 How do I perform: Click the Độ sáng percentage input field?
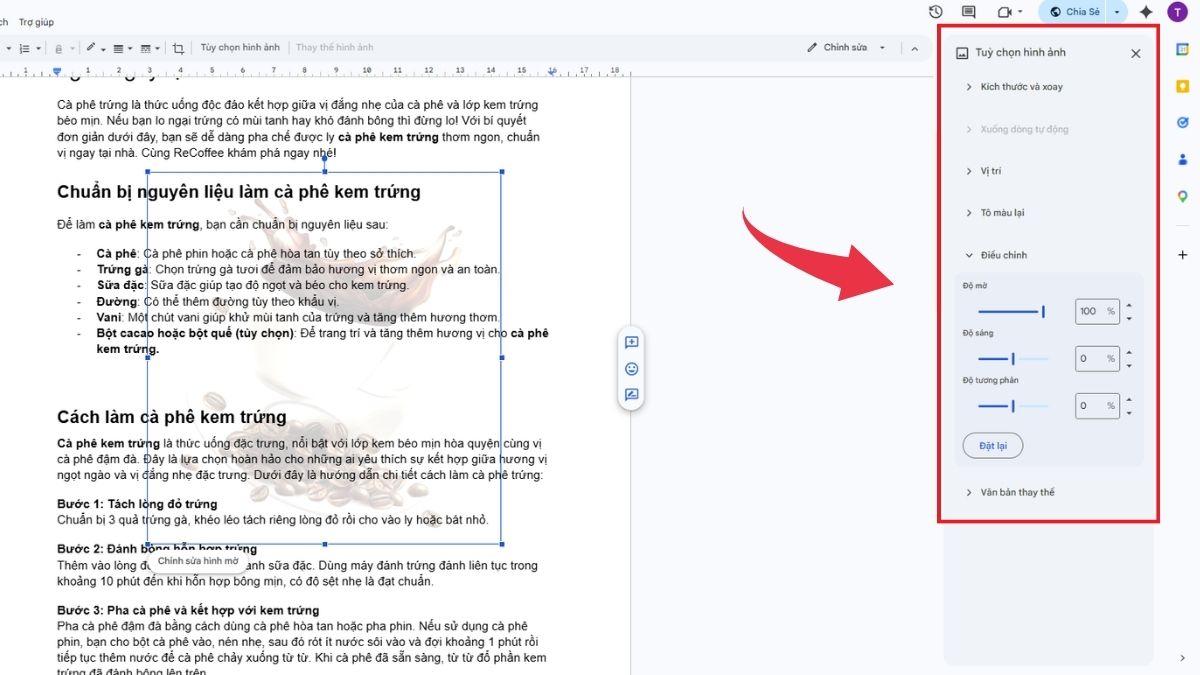[x=1097, y=358]
